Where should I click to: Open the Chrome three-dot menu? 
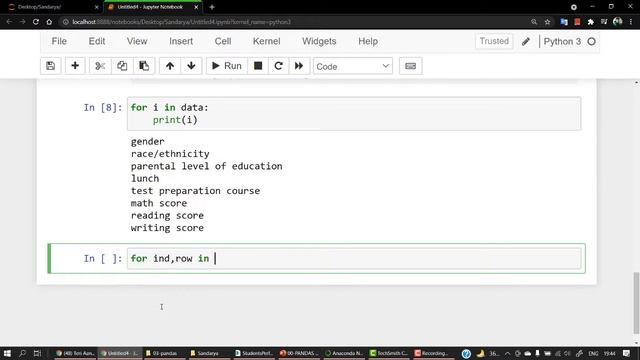(x=631, y=22)
